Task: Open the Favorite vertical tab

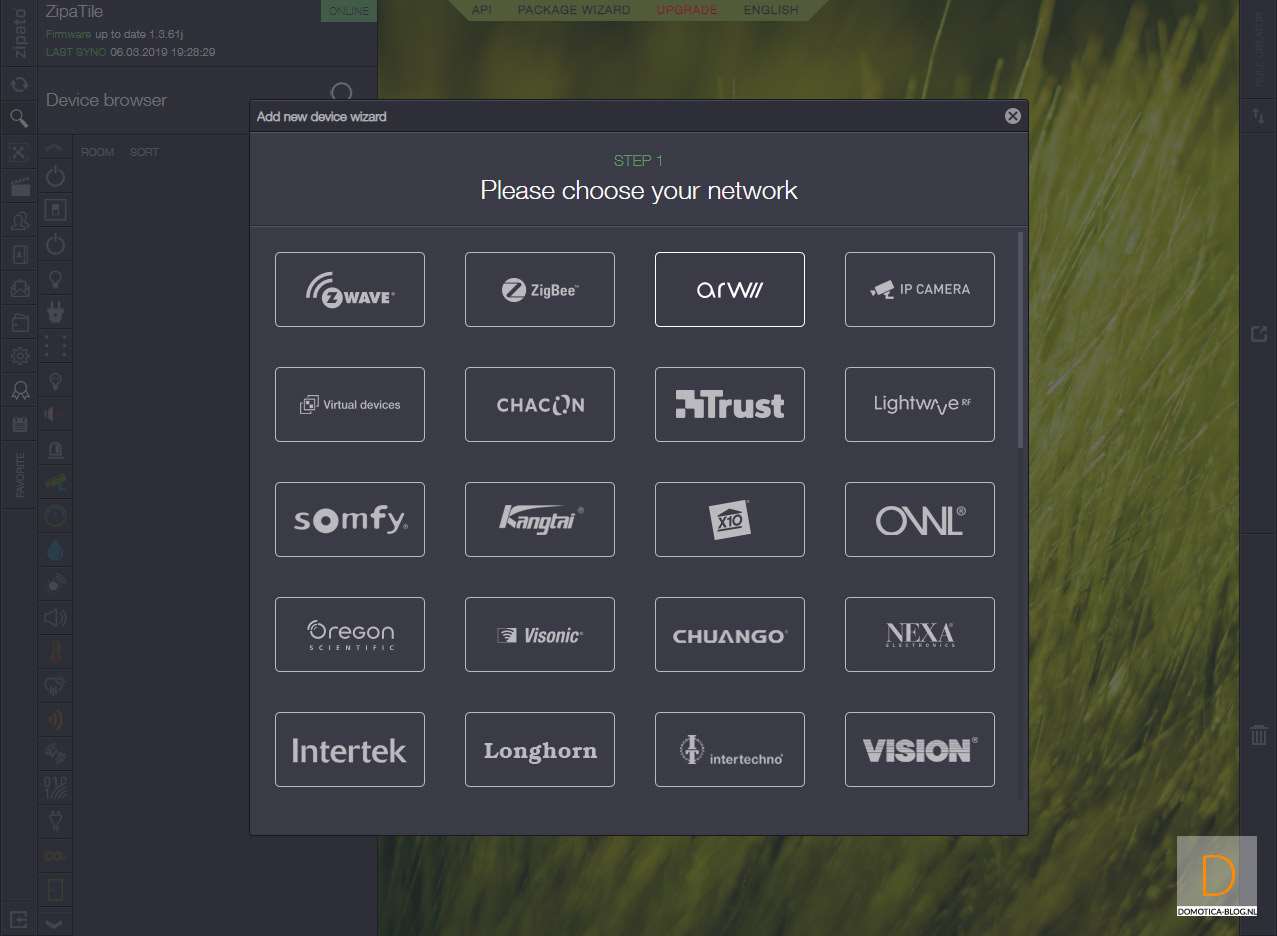Action: 19,476
